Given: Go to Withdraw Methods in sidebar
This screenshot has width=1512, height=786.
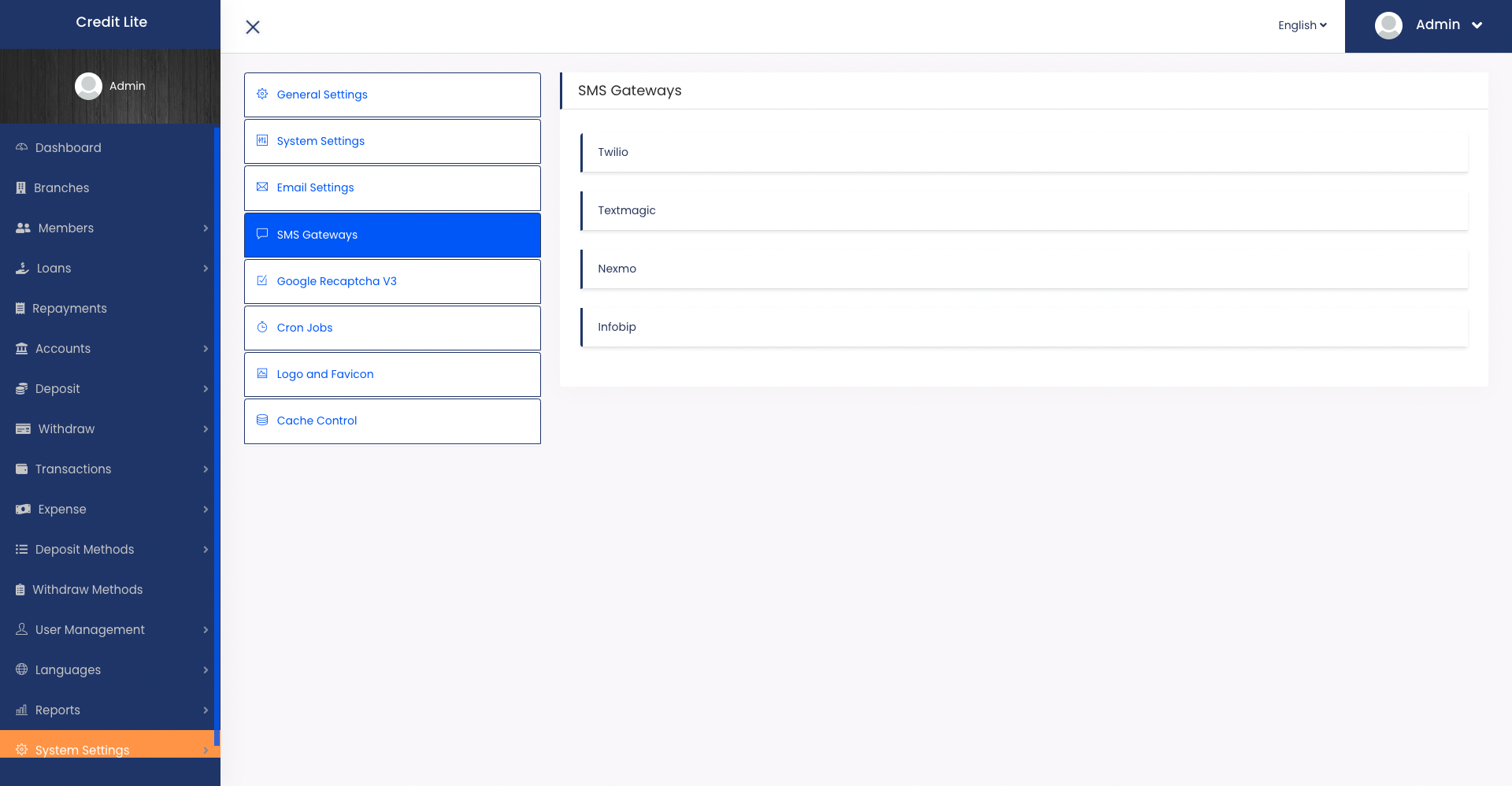Looking at the screenshot, I should pyautogui.click(x=107, y=589).
